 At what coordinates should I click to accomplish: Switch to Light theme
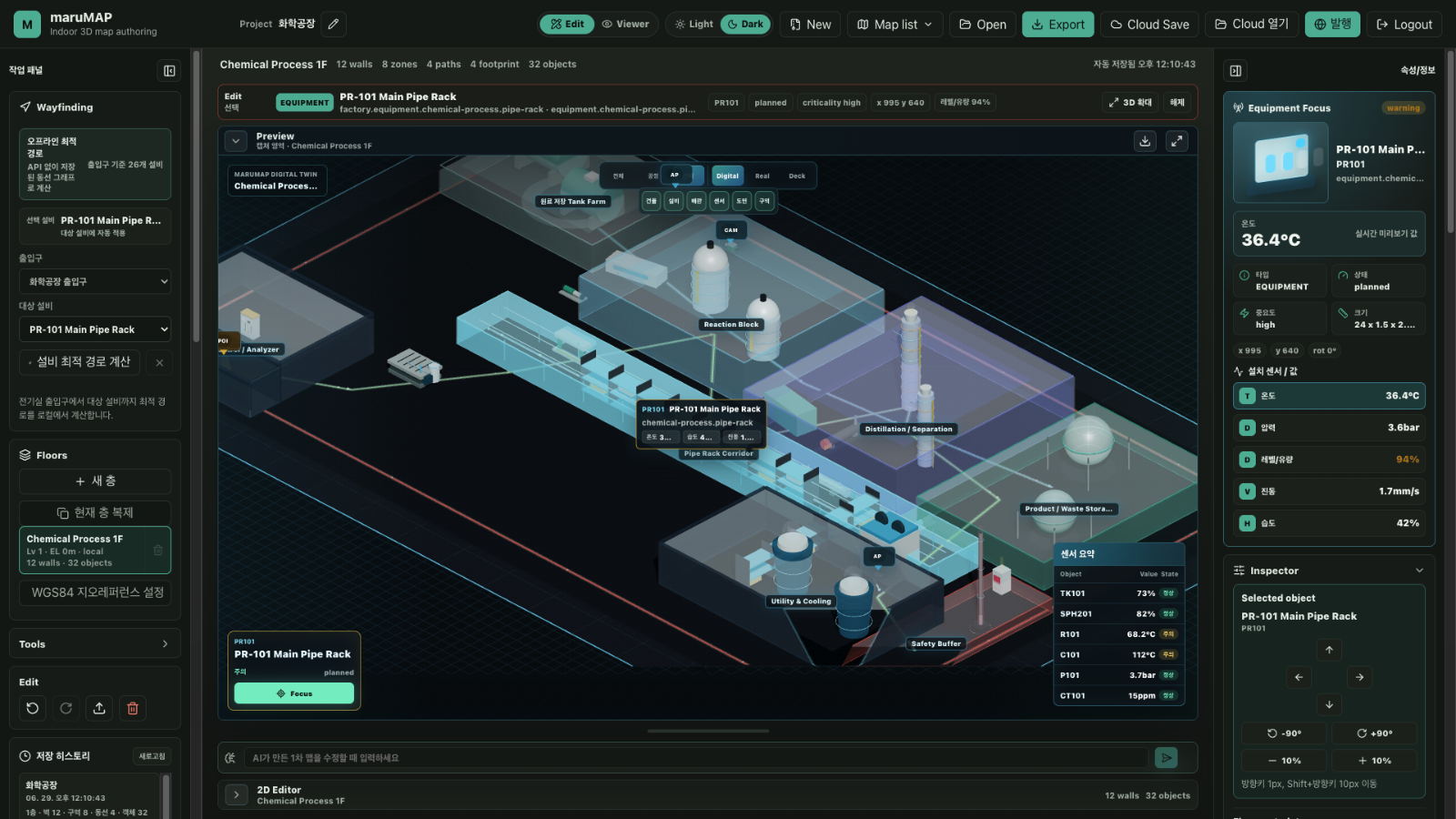(693, 25)
